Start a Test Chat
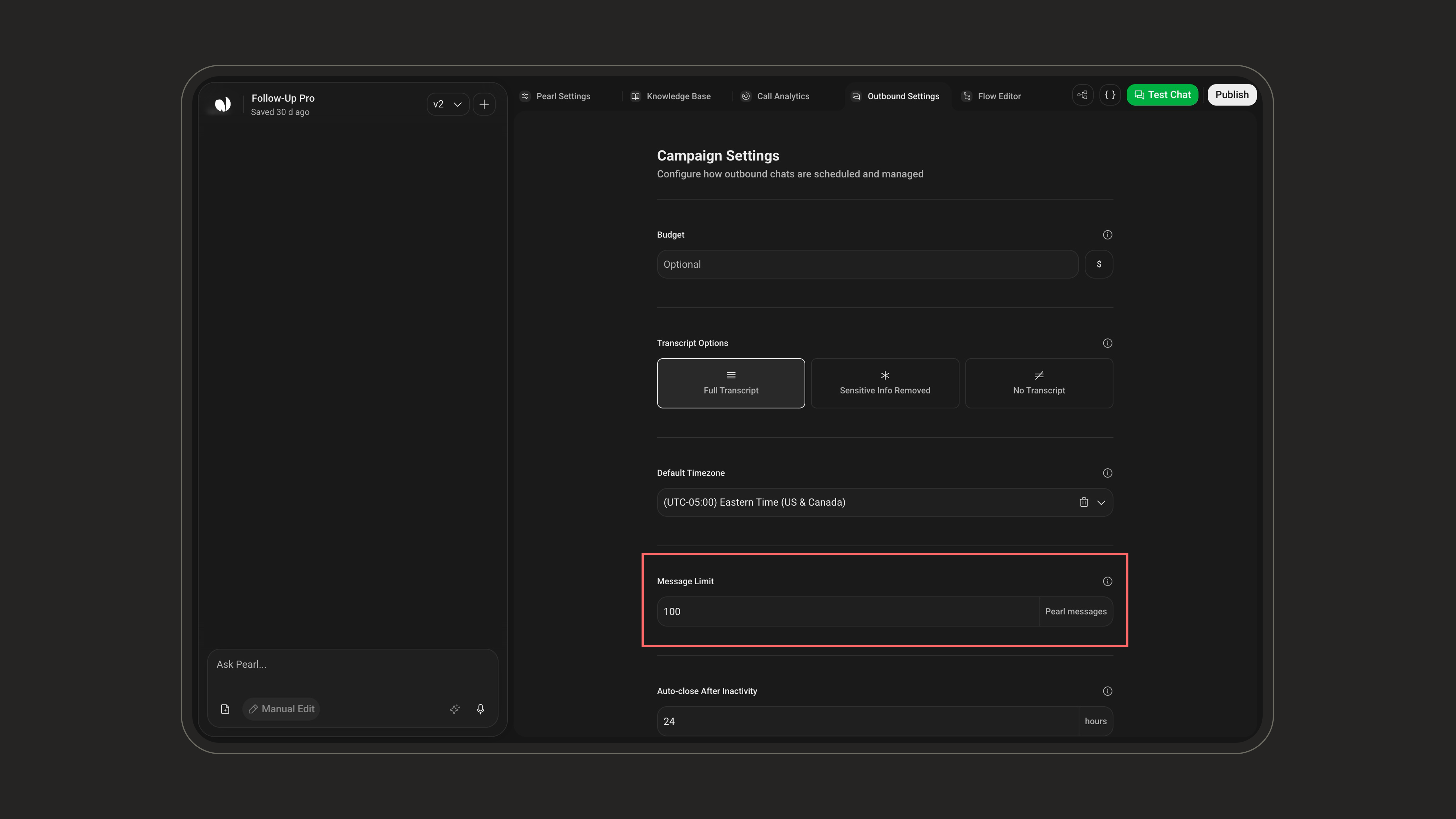The image size is (1456, 819). click(1162, 95)
